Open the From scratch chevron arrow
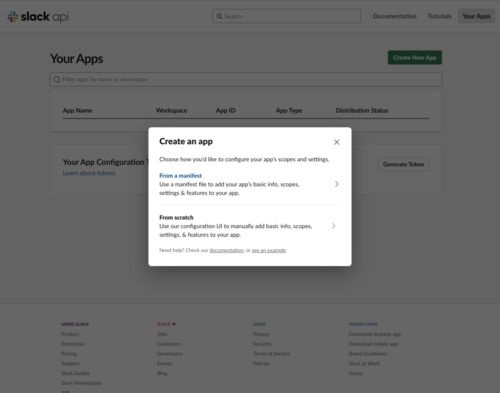Image resolution: width=500 pixels, height=393 pixels. point(333,226)
